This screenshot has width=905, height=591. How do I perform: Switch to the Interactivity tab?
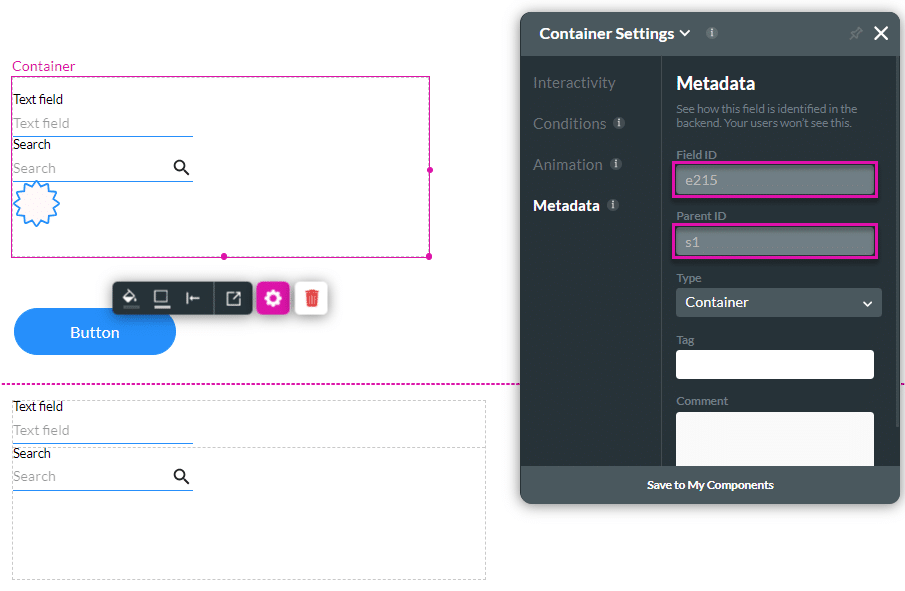coord(574,83)
